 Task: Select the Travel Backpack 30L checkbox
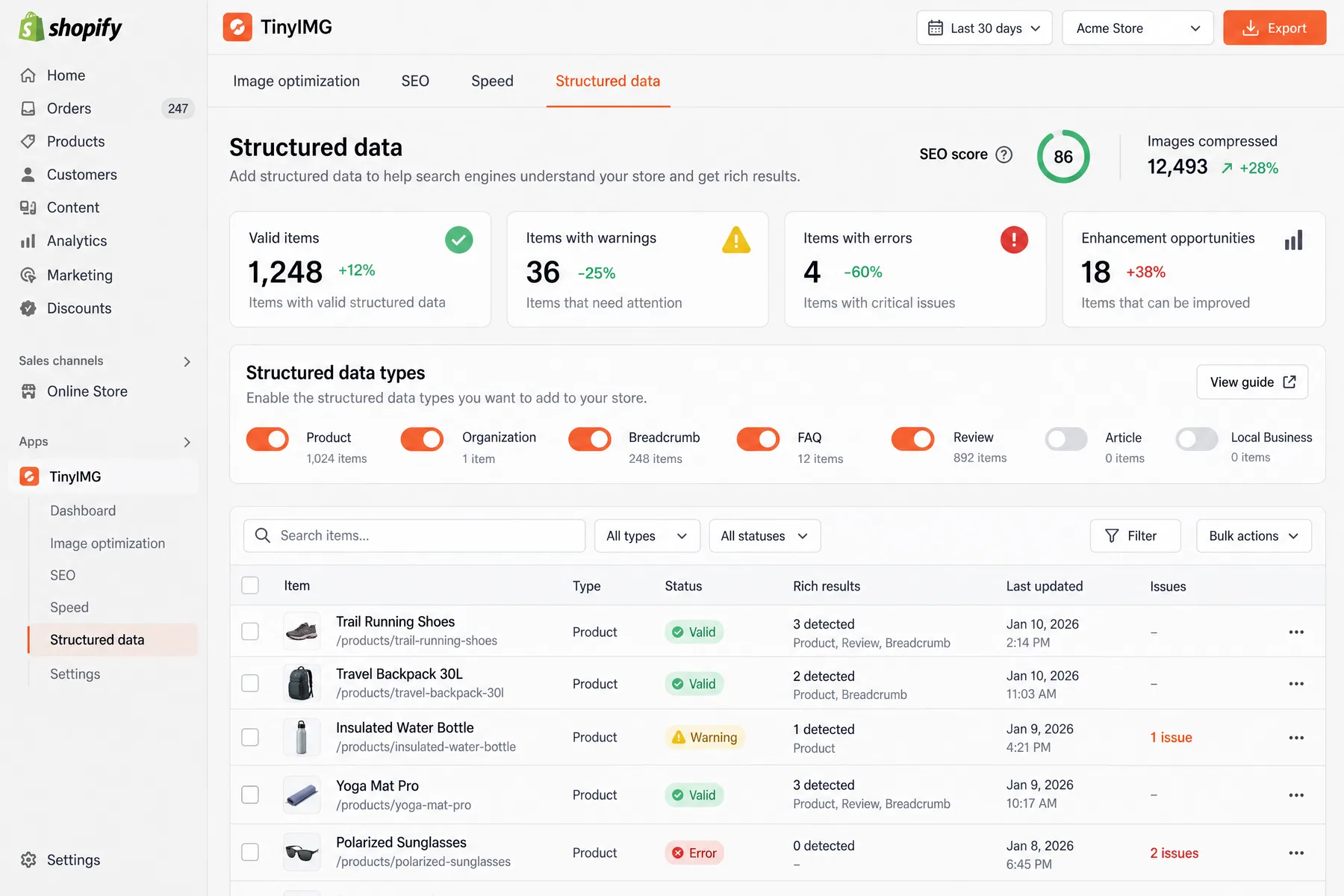[250, 683]
